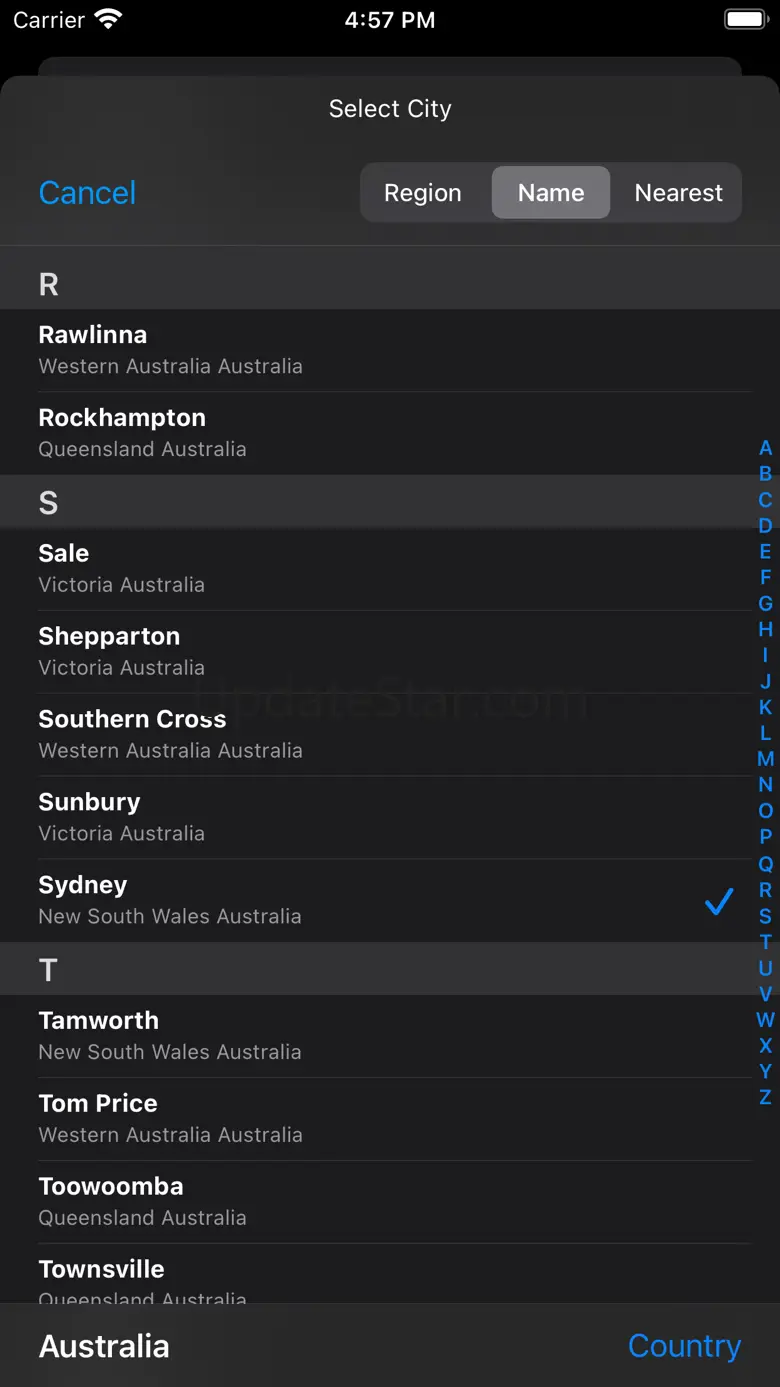The width and height of the screenshot is (780, 1387).
Task: Open the Country picker
Action: click(x=684, y=1345)
